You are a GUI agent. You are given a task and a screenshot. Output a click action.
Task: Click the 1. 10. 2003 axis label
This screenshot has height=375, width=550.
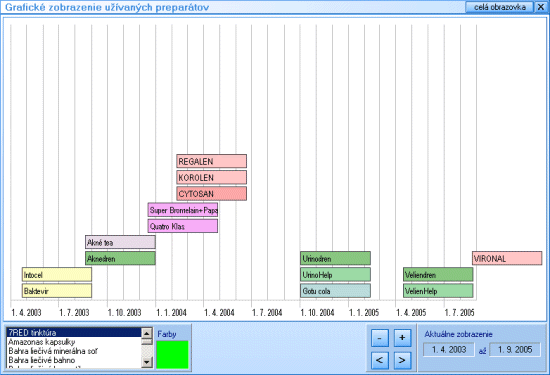[x=124, y=313]
